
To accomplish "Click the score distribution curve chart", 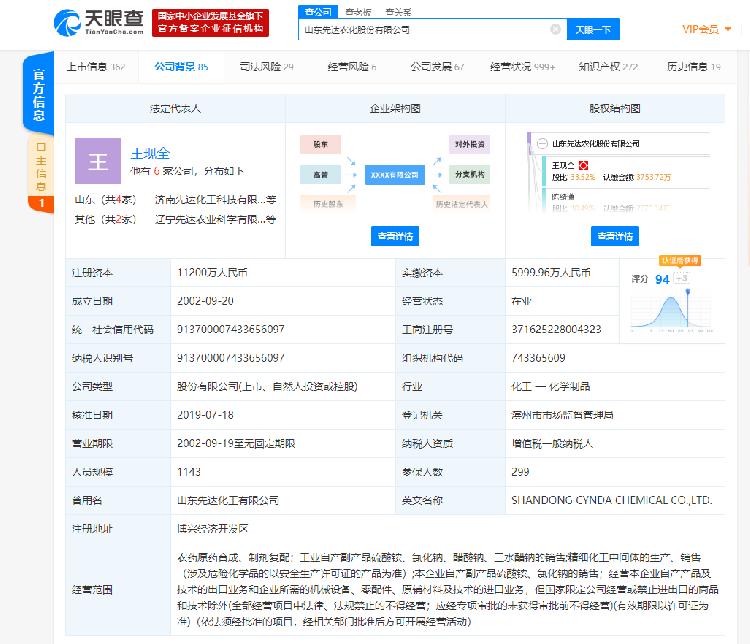I will point(672,311).
